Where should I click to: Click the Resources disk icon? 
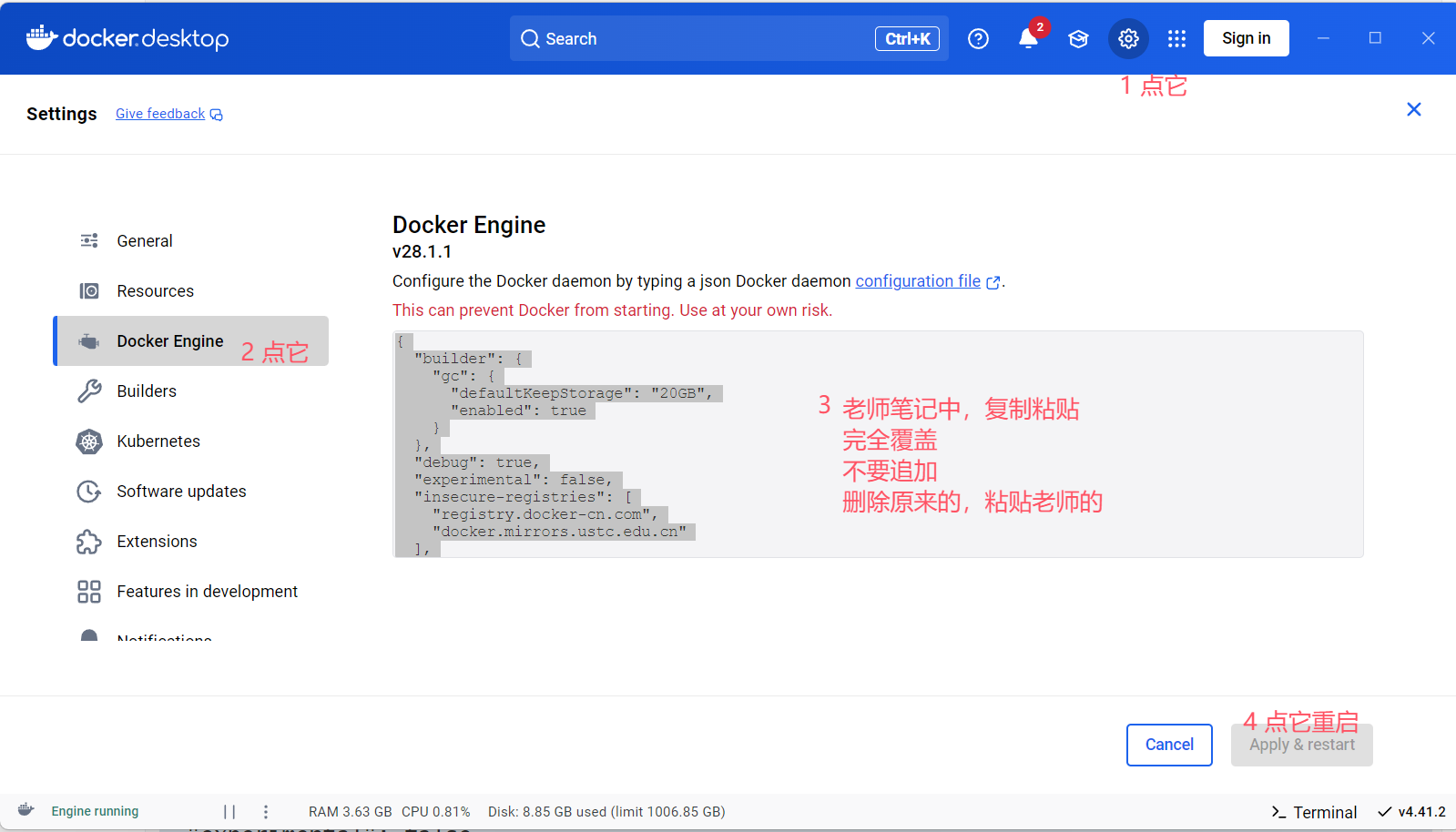pos(89,290)
